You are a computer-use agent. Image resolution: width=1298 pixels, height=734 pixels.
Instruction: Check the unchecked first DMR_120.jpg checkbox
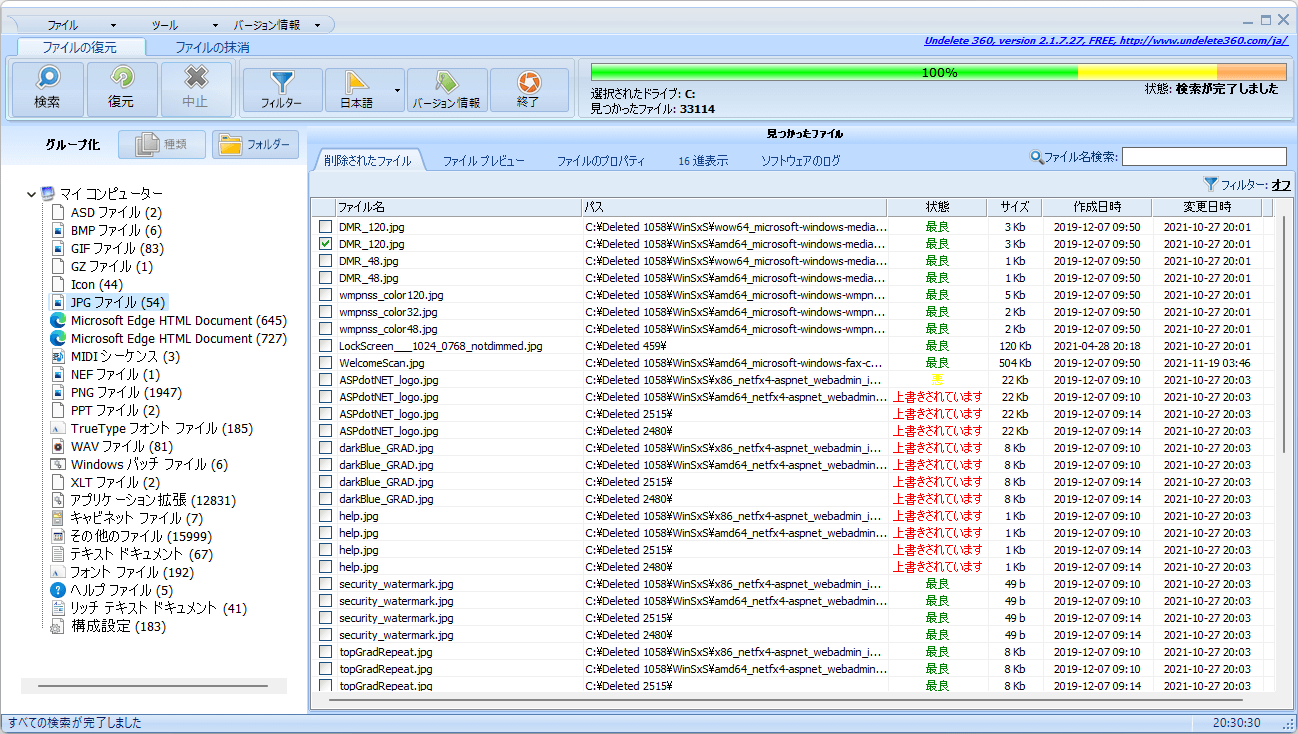pos(325,226)
